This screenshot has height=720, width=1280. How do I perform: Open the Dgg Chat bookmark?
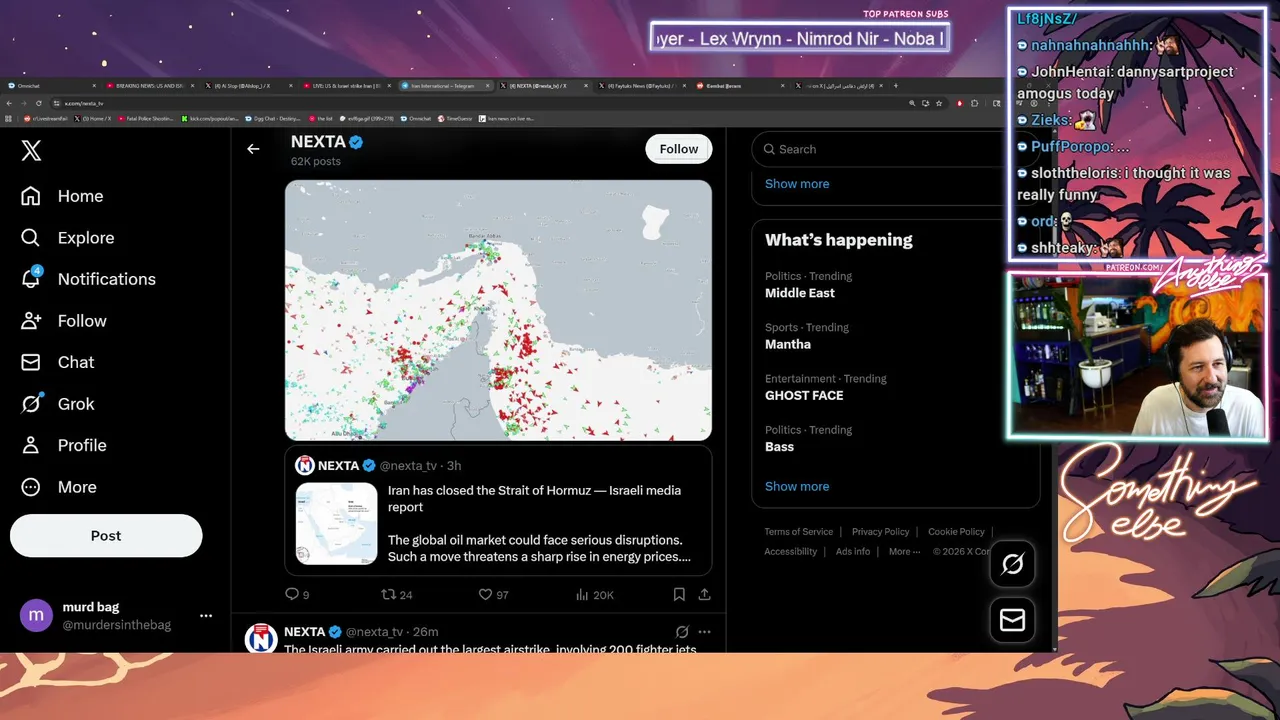click(x=273, y=118)
